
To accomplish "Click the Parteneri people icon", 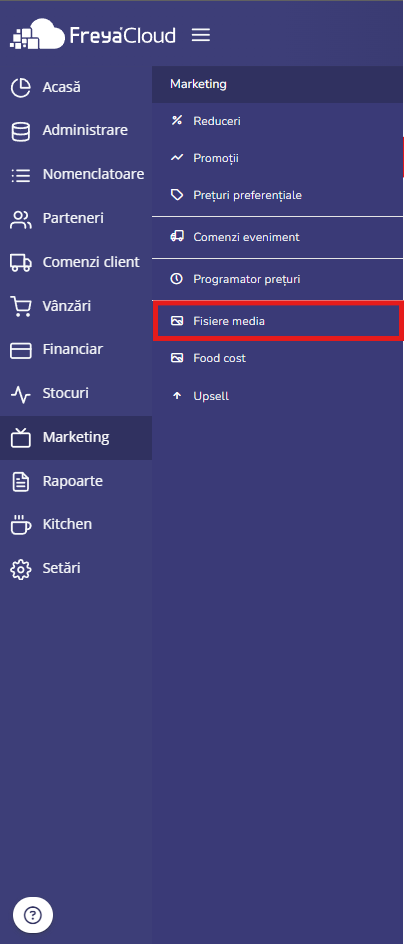I will click(x=21, y=219).
